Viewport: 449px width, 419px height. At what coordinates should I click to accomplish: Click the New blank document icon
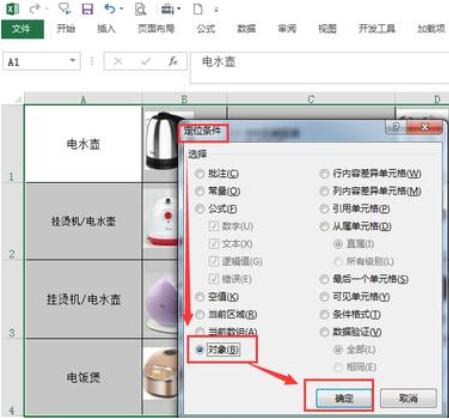coord(198,9)
